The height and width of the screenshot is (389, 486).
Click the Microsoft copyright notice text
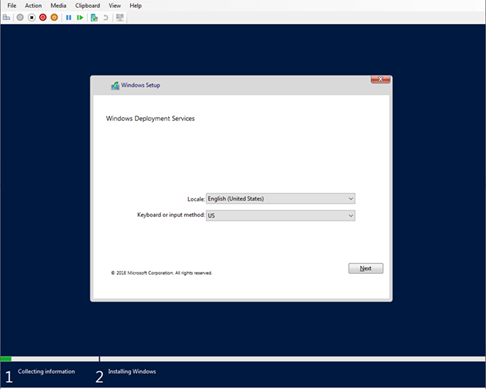click(x=162, y=273)
